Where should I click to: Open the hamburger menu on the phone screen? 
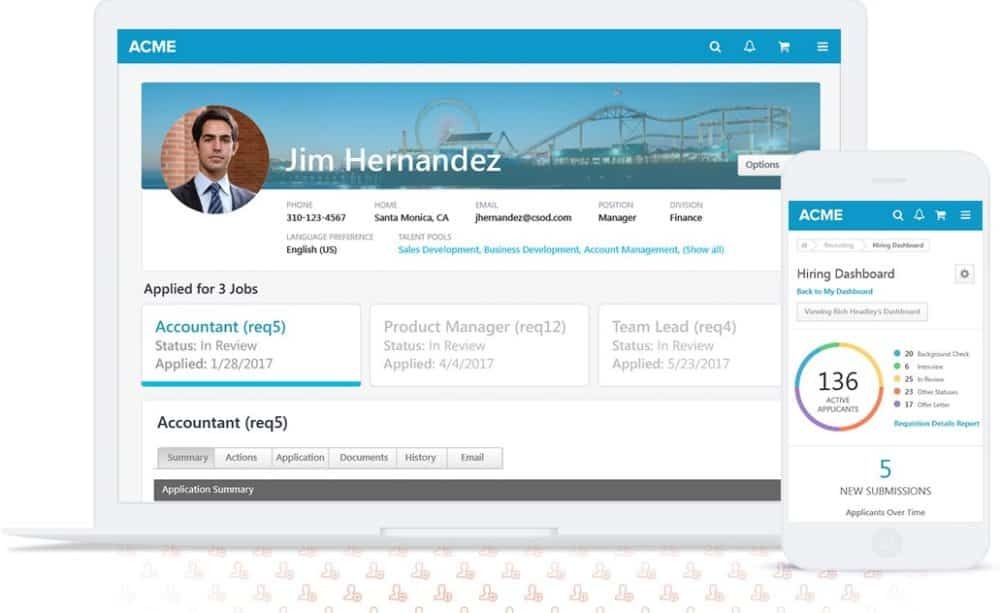point(965,215)
